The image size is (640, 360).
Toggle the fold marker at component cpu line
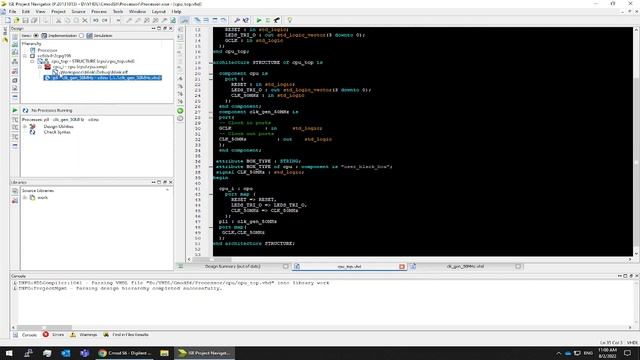coord(211,73)
